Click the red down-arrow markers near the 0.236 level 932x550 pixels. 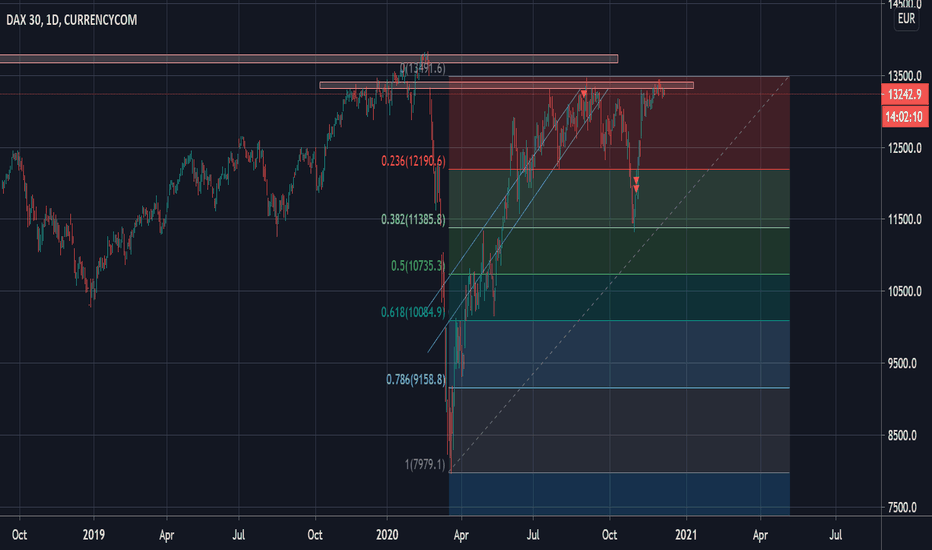point(636,184)
